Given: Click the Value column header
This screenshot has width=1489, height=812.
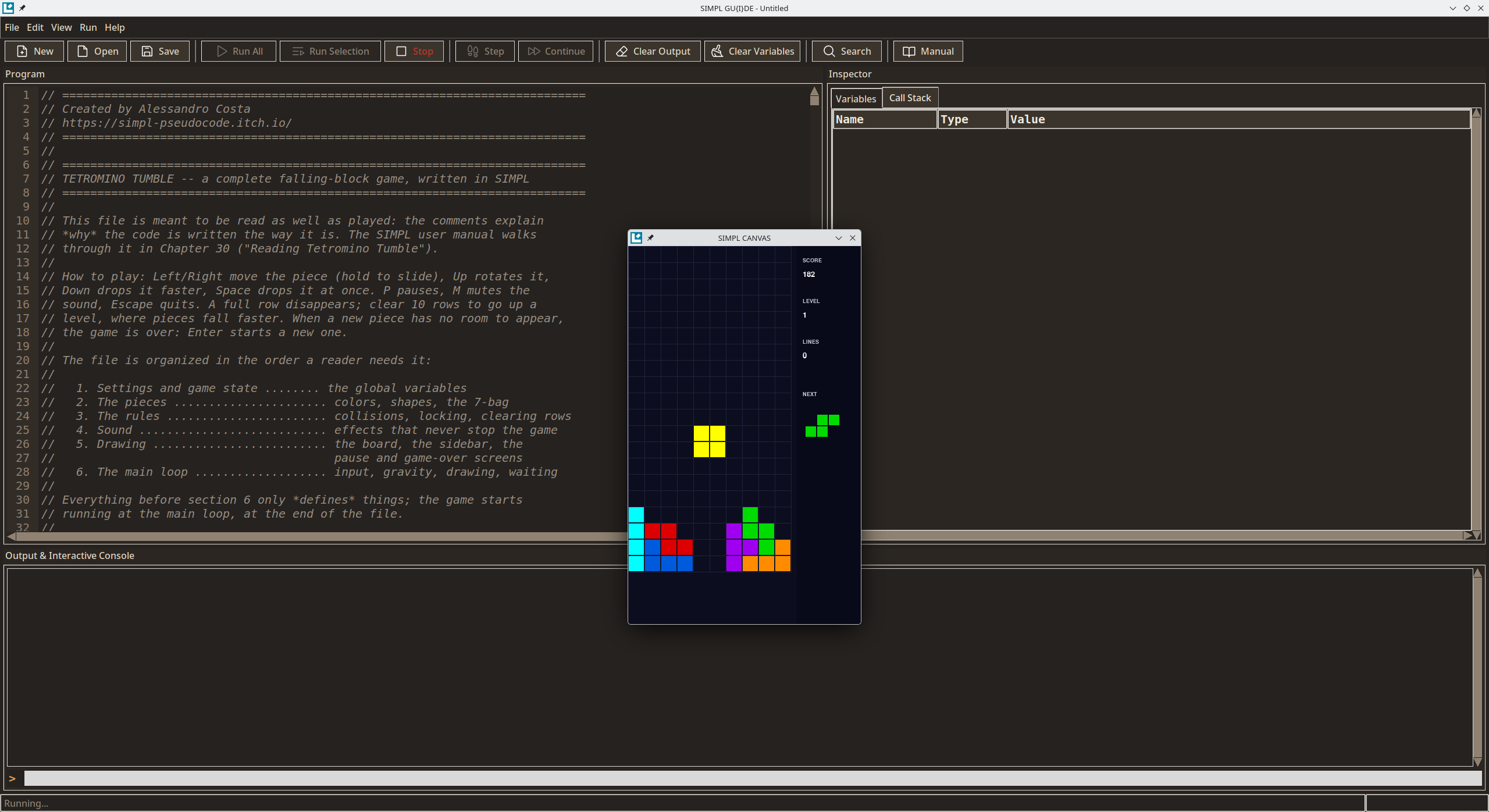Looking at the screenshot, I should pos(1239,119).
